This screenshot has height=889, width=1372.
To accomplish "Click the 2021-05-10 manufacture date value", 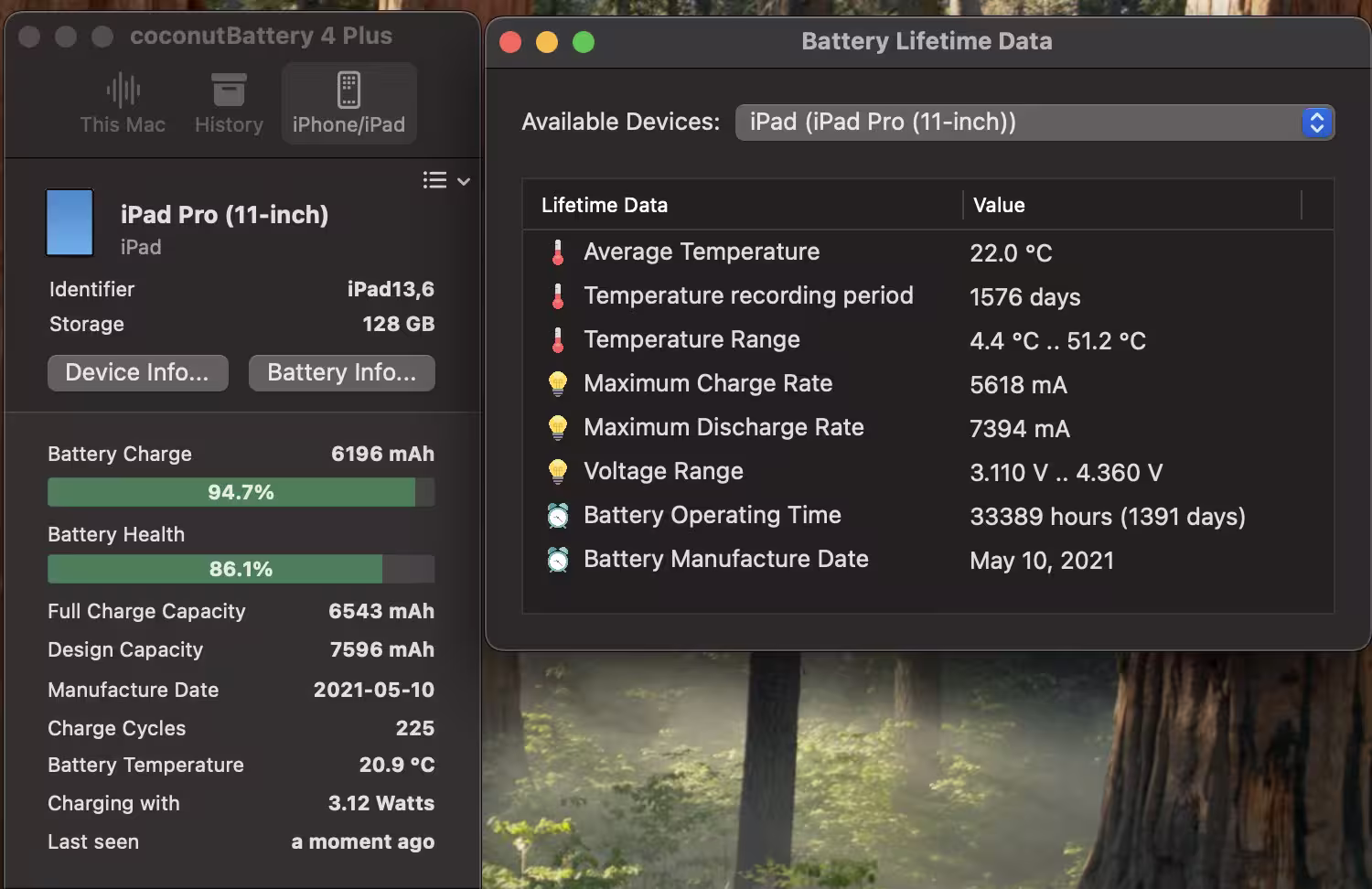I will tap(374, 690).
